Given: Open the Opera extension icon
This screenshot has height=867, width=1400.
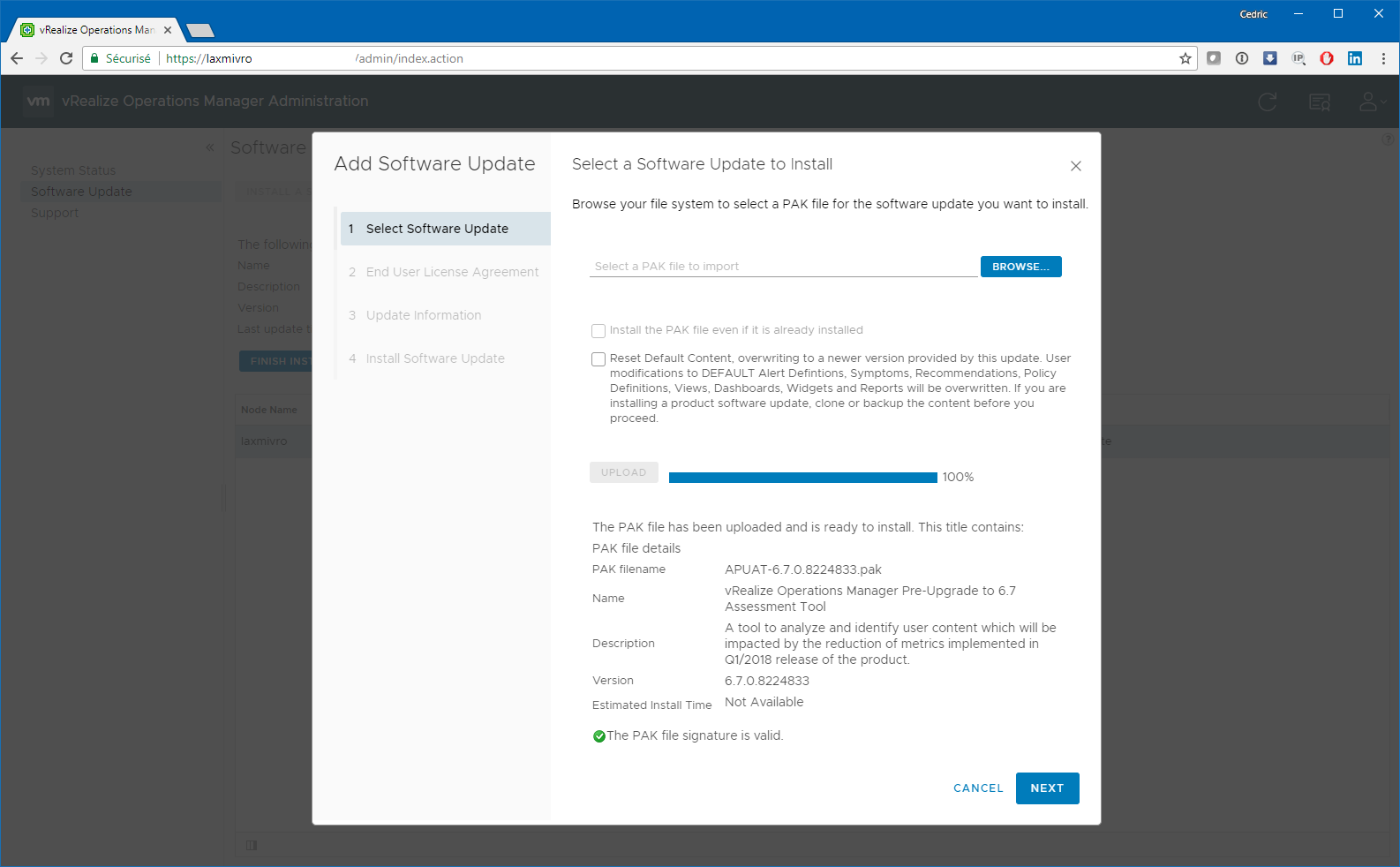Looking at the screenshot, I should pos(1326,58).
